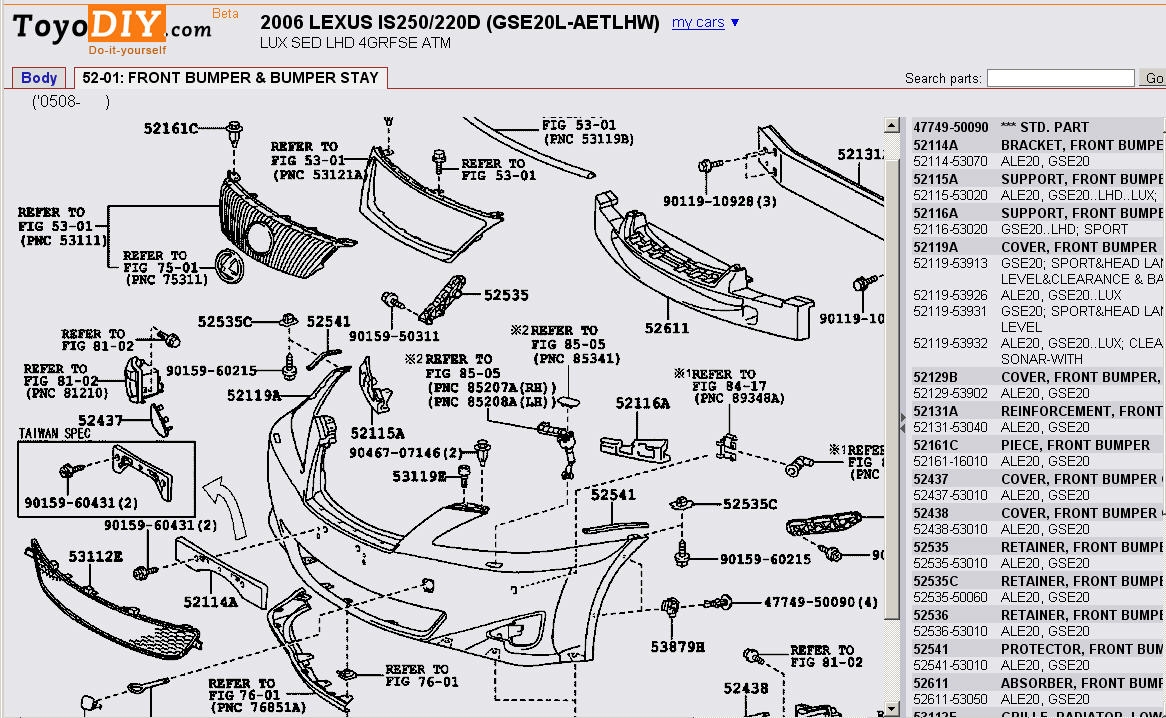
Task: Select part label 52437 in diagram
Action: (x=100, y=420)
